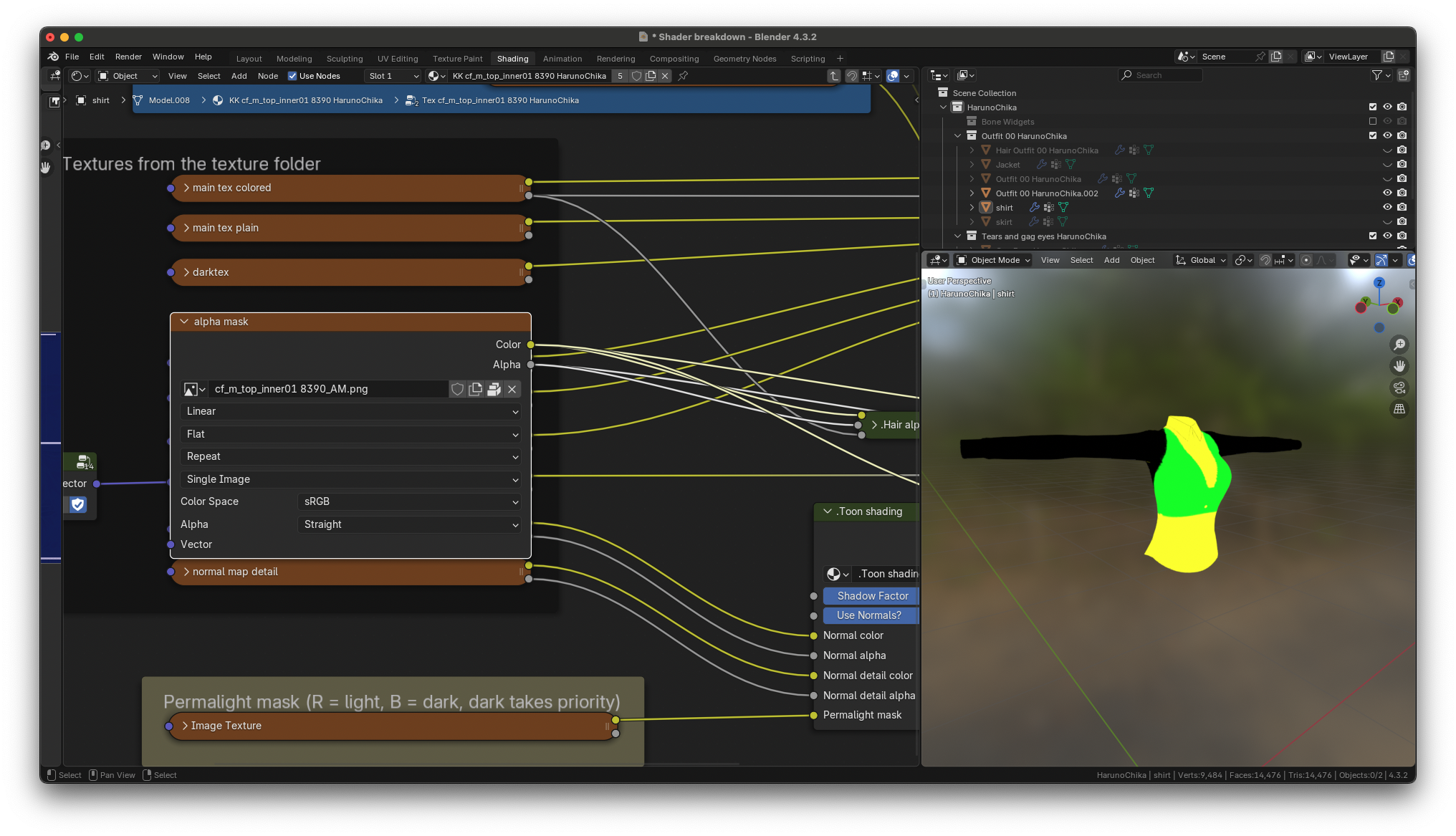Screen dimensions: 1456x836
Task: Click the viewport zoom magnifier icon
Action: coord(1399,345)
